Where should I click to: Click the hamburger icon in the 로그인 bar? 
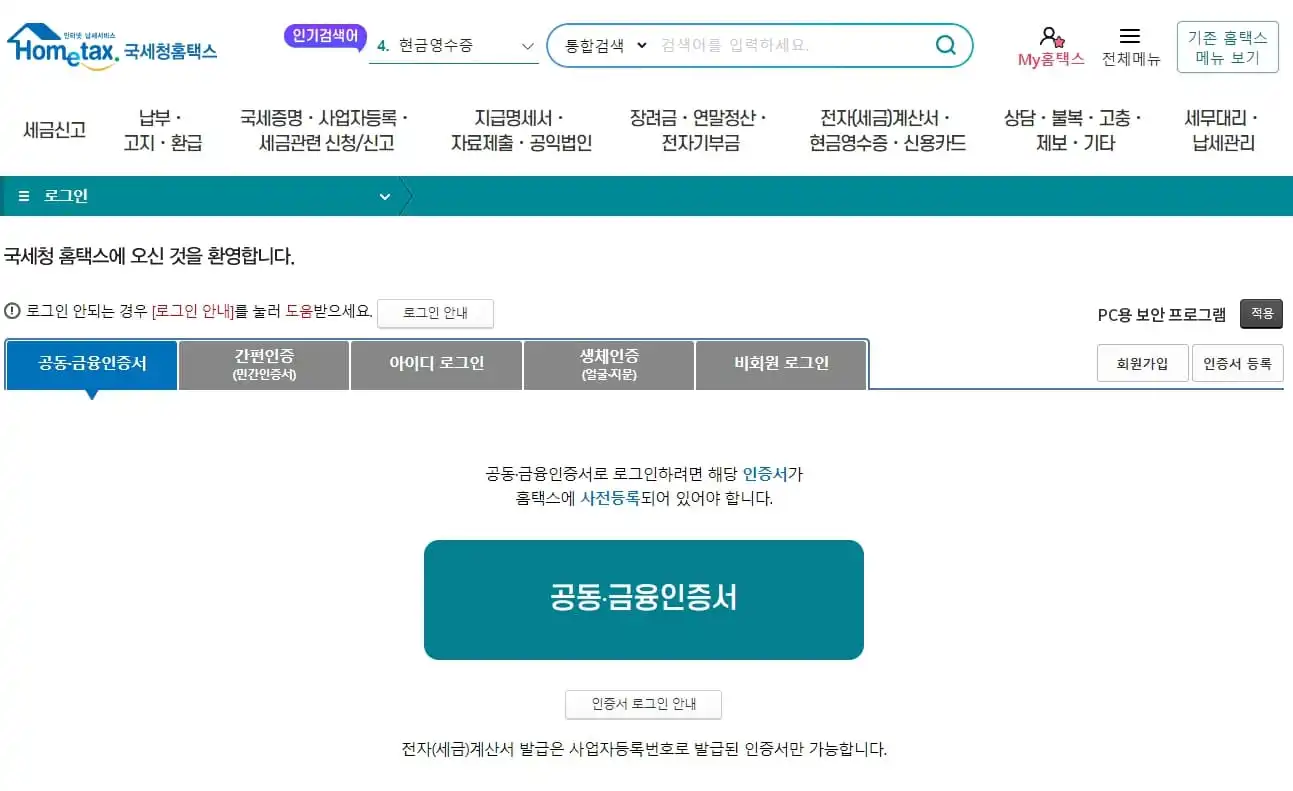[22, 196]
